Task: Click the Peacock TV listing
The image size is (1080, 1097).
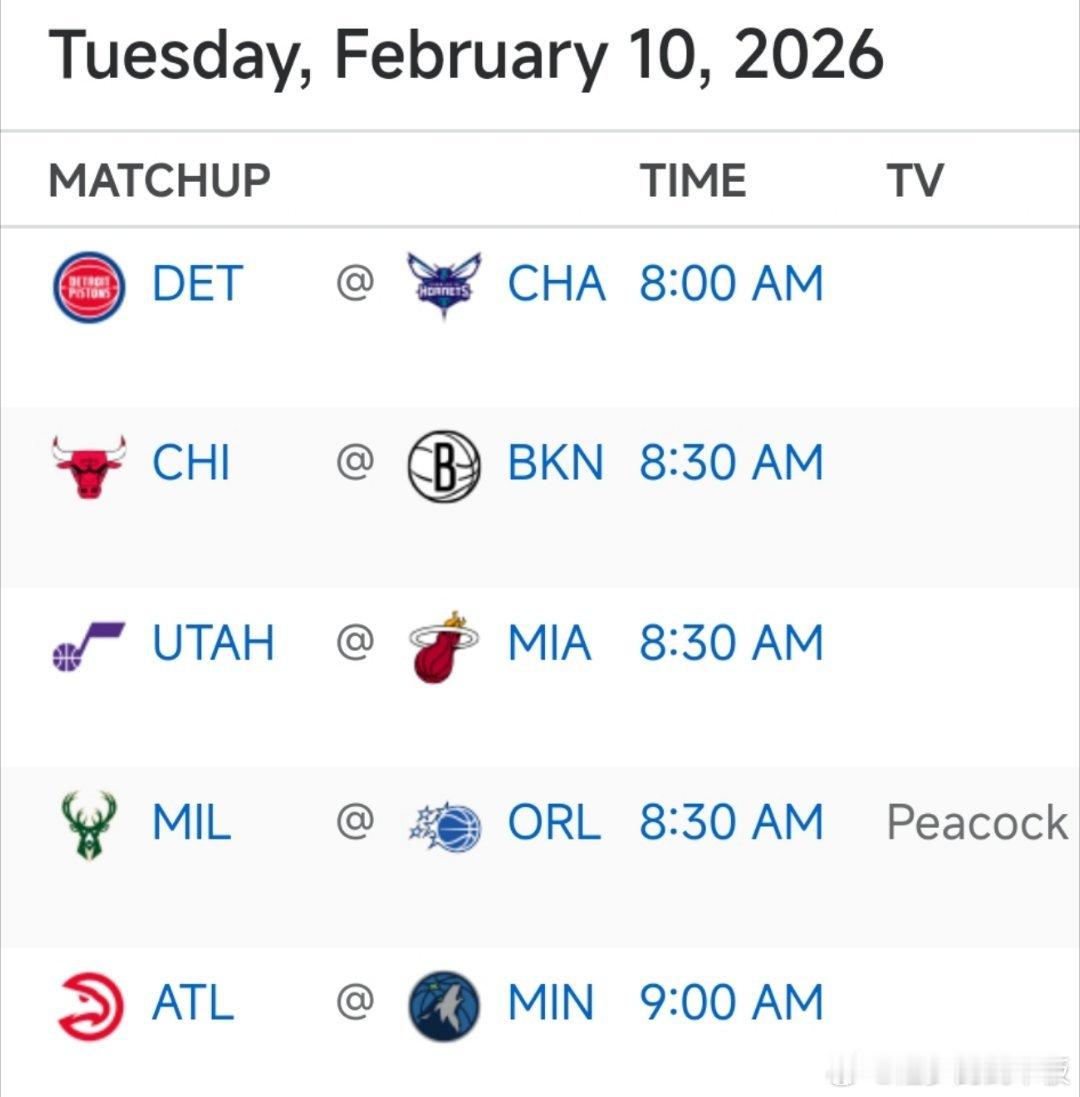Action: pos(977,823)
